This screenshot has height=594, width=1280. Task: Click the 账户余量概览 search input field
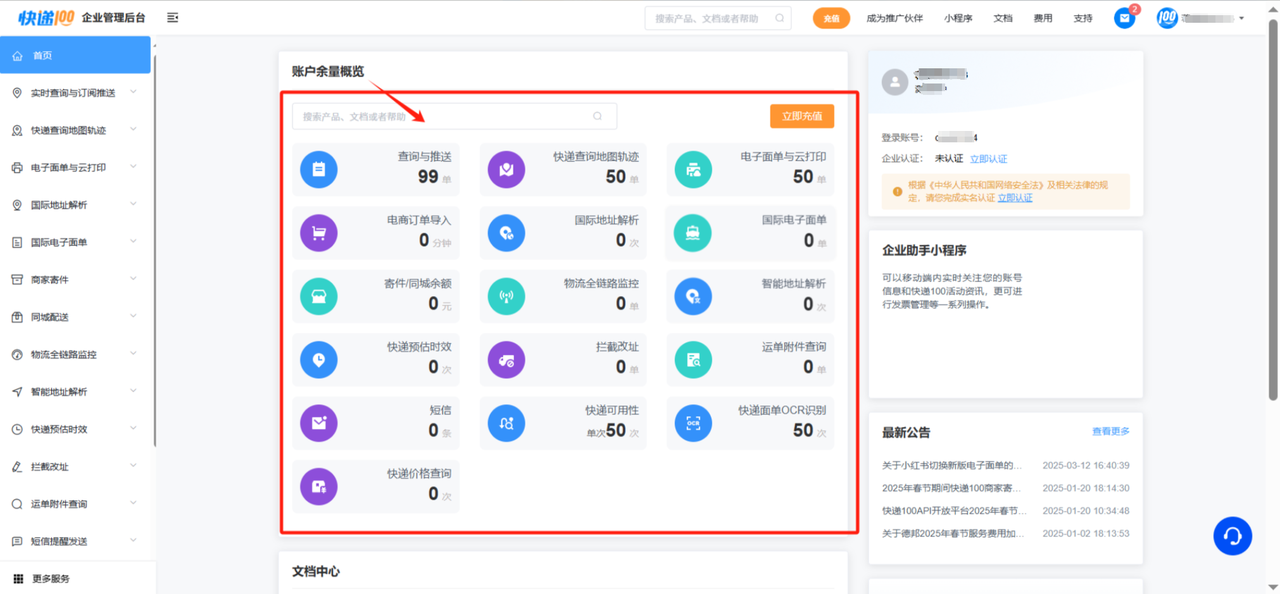pos(454,116)
